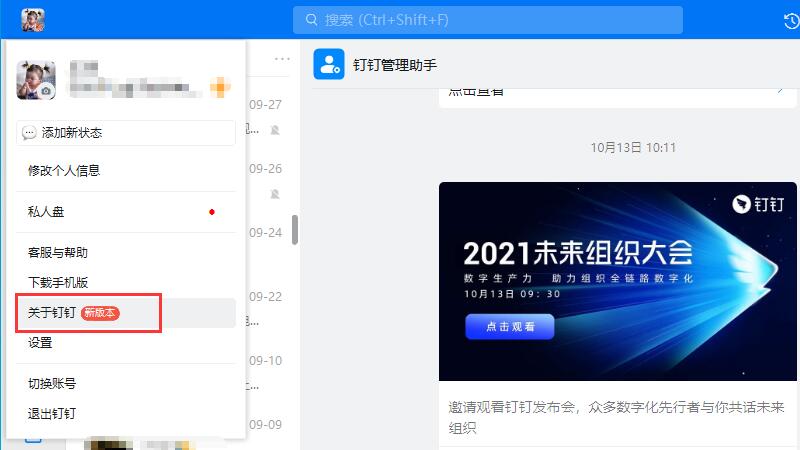Click the conversation list scrollbar thumb
Image resolution: width=800 pixels, height=450 pixels.
pyautogui.click(x=294, y=229)
